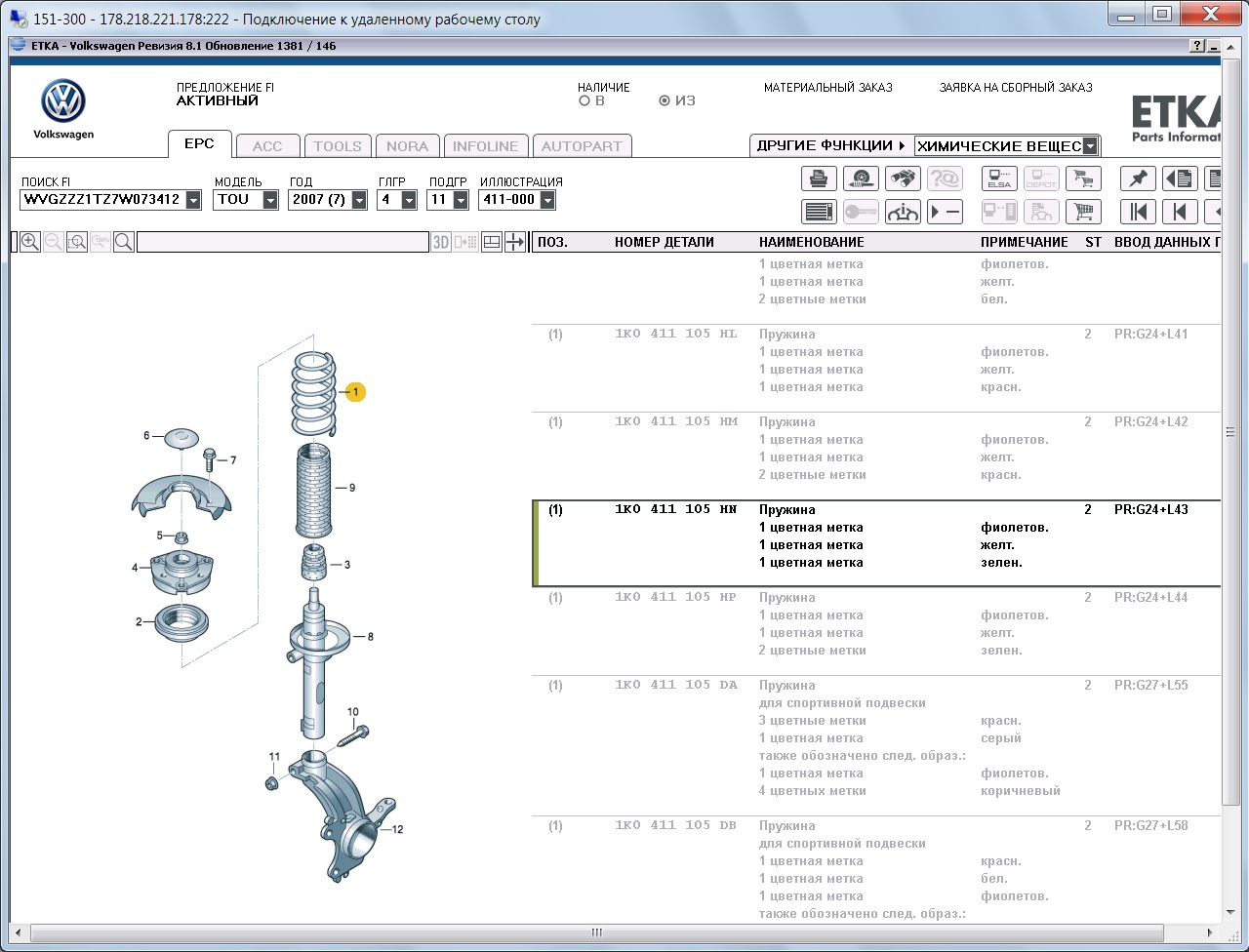Image resolution: width=1249 pixels, height=952 pixels.
Task: Select part number 1K0 411 105 DA
Action: coord(675,685)
